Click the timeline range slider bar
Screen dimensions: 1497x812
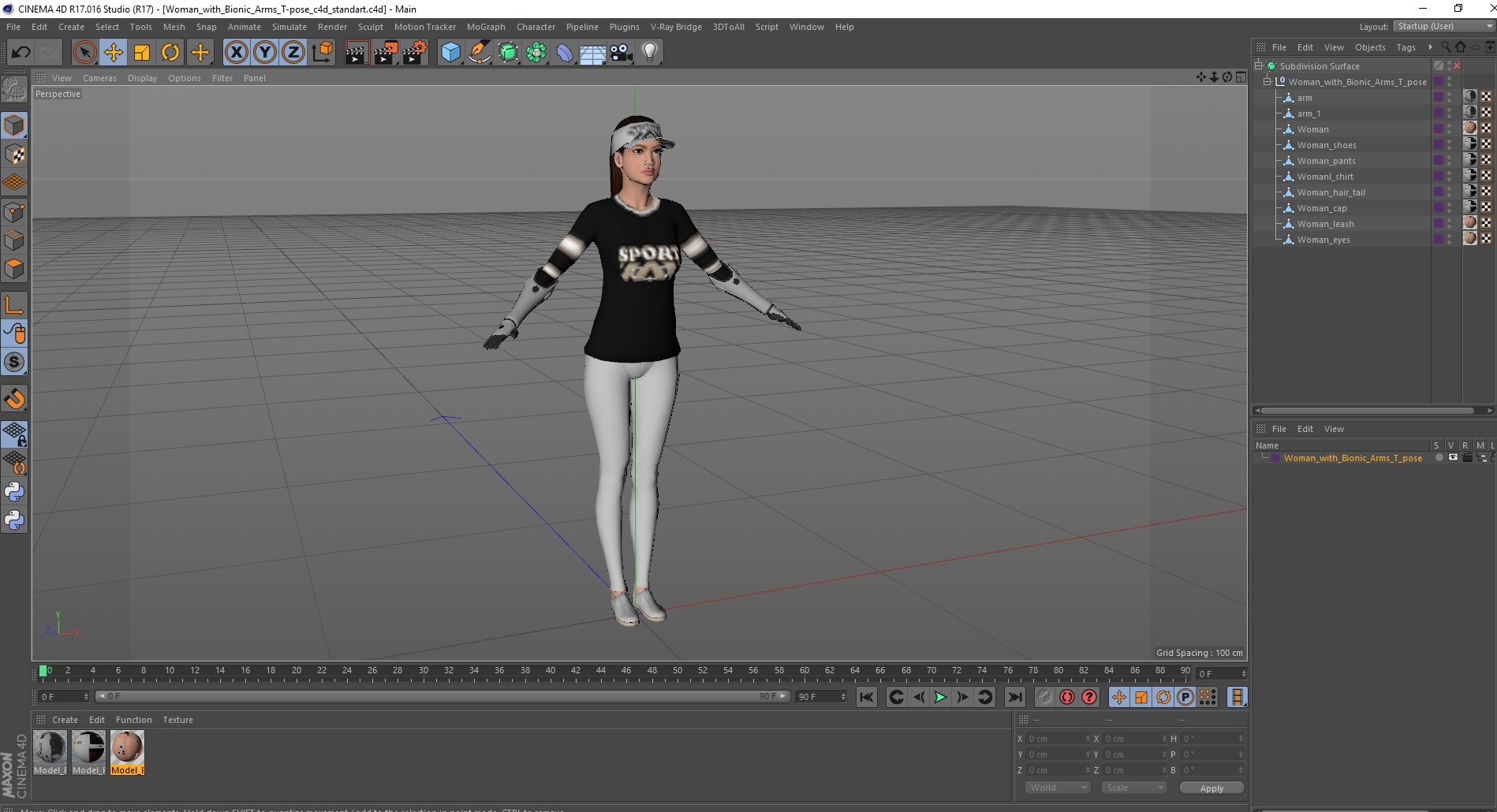442,696
